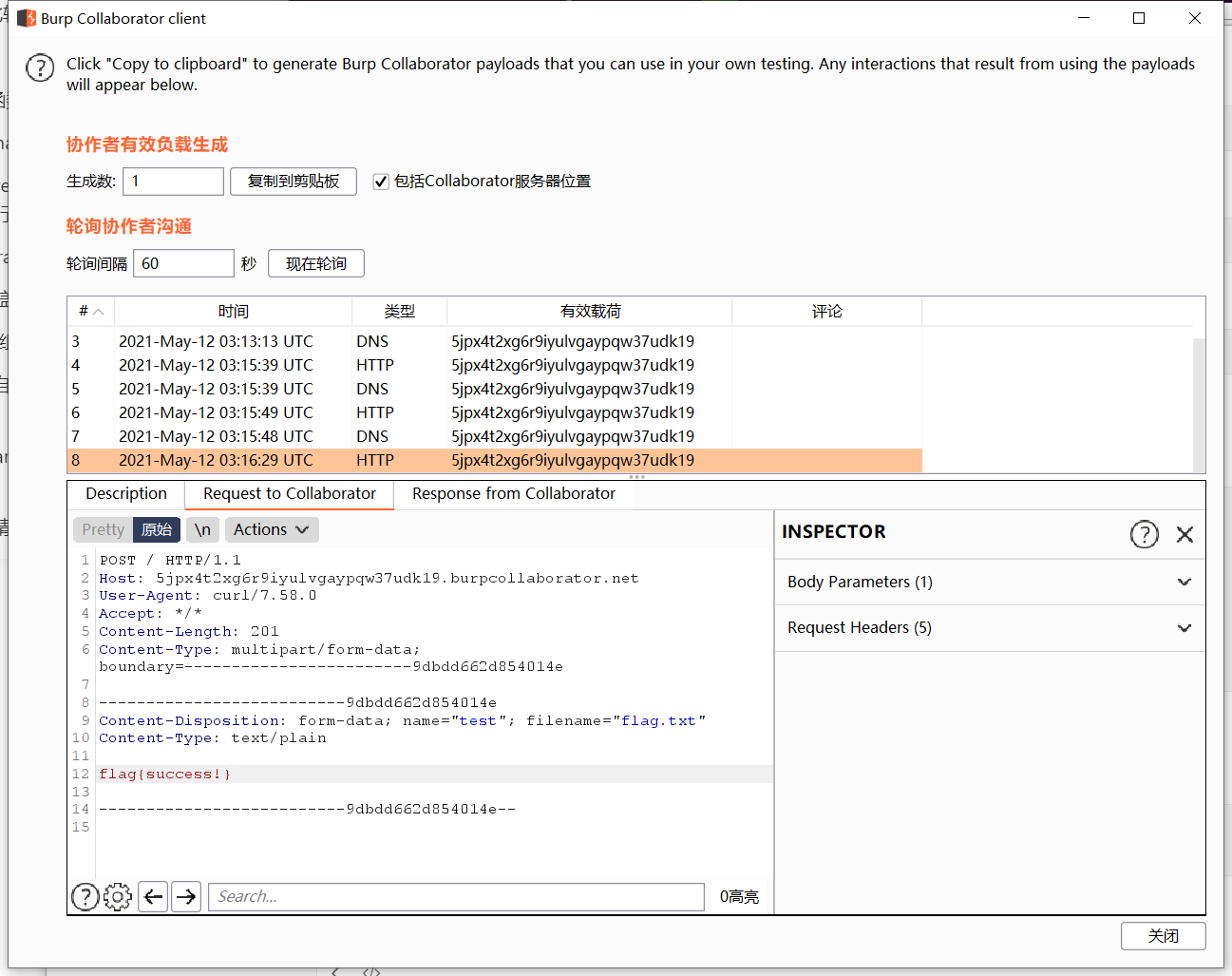
Task: Maximize the Burp Collaborator client window
Action: pyautogui.click(x=1139, y=18)
